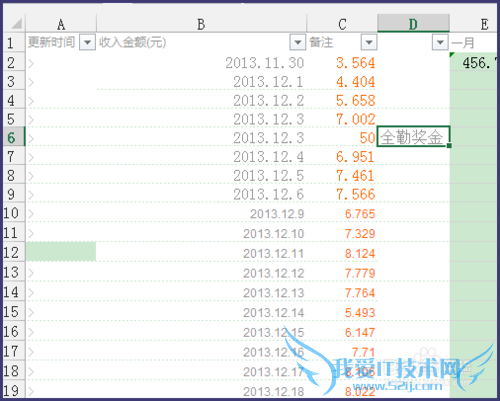Select date cell 2013.12.2
The image size is (500, 401).
(x=201, y=100)
